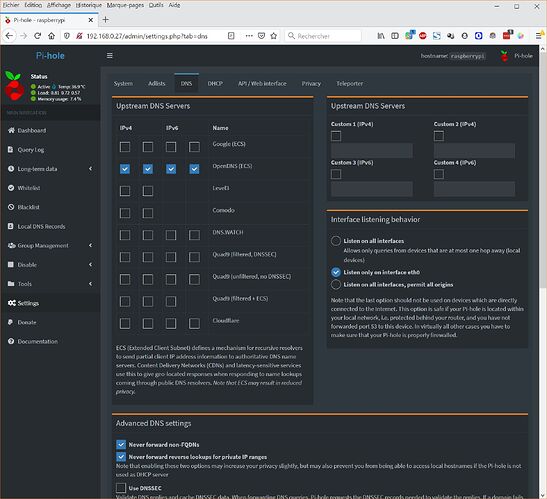Select Listen on all interfaces radio
This screenshot has width=547, height=499.
(x=336, y=241)
